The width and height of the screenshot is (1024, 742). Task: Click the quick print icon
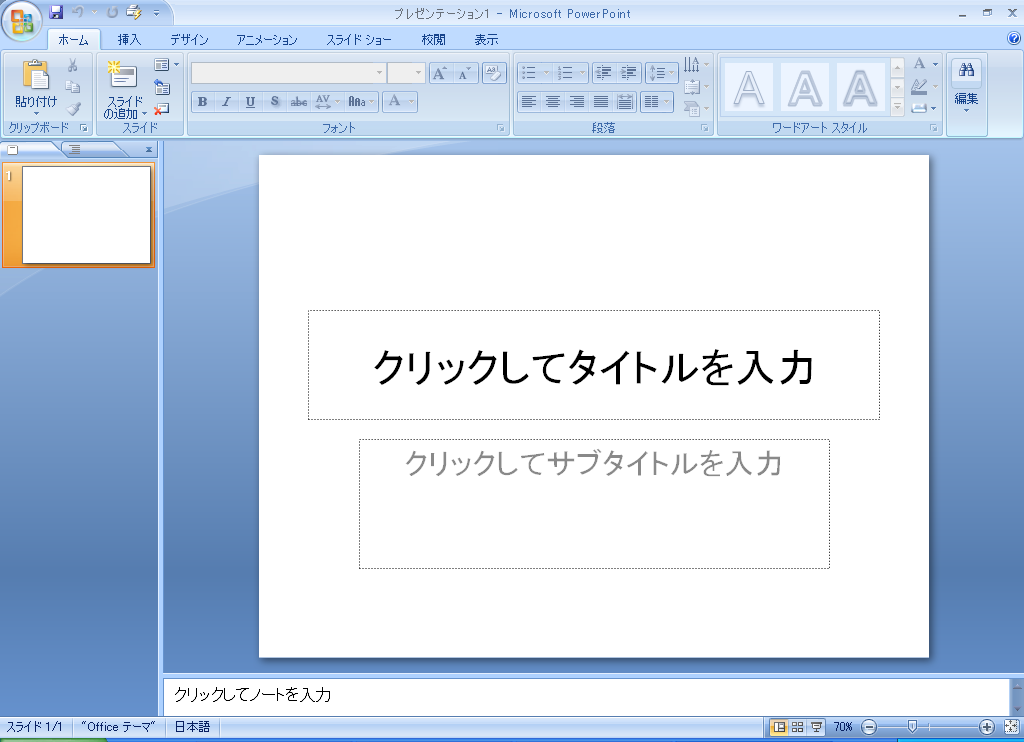tap(134, 12)
